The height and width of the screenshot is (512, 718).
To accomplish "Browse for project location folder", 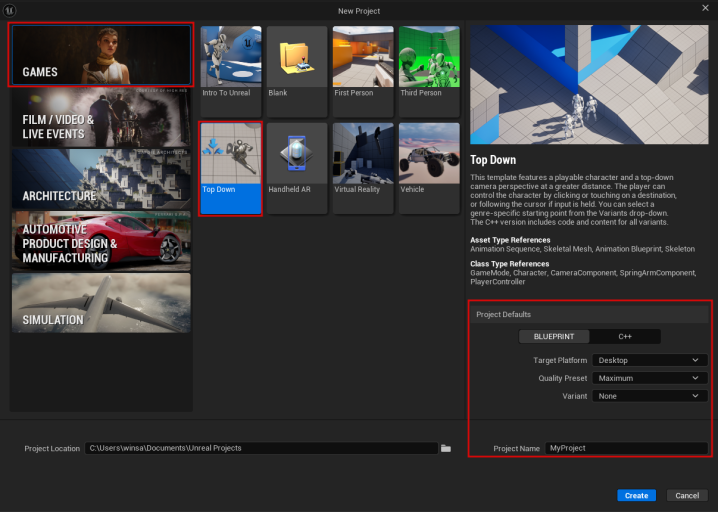I will (x=446, y=448).
